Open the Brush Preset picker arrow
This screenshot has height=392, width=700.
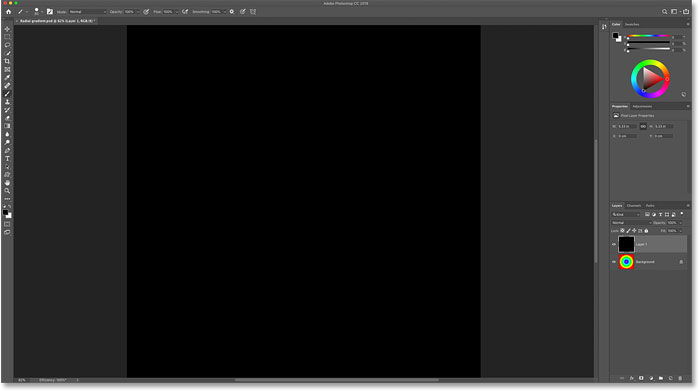point(42,12)
